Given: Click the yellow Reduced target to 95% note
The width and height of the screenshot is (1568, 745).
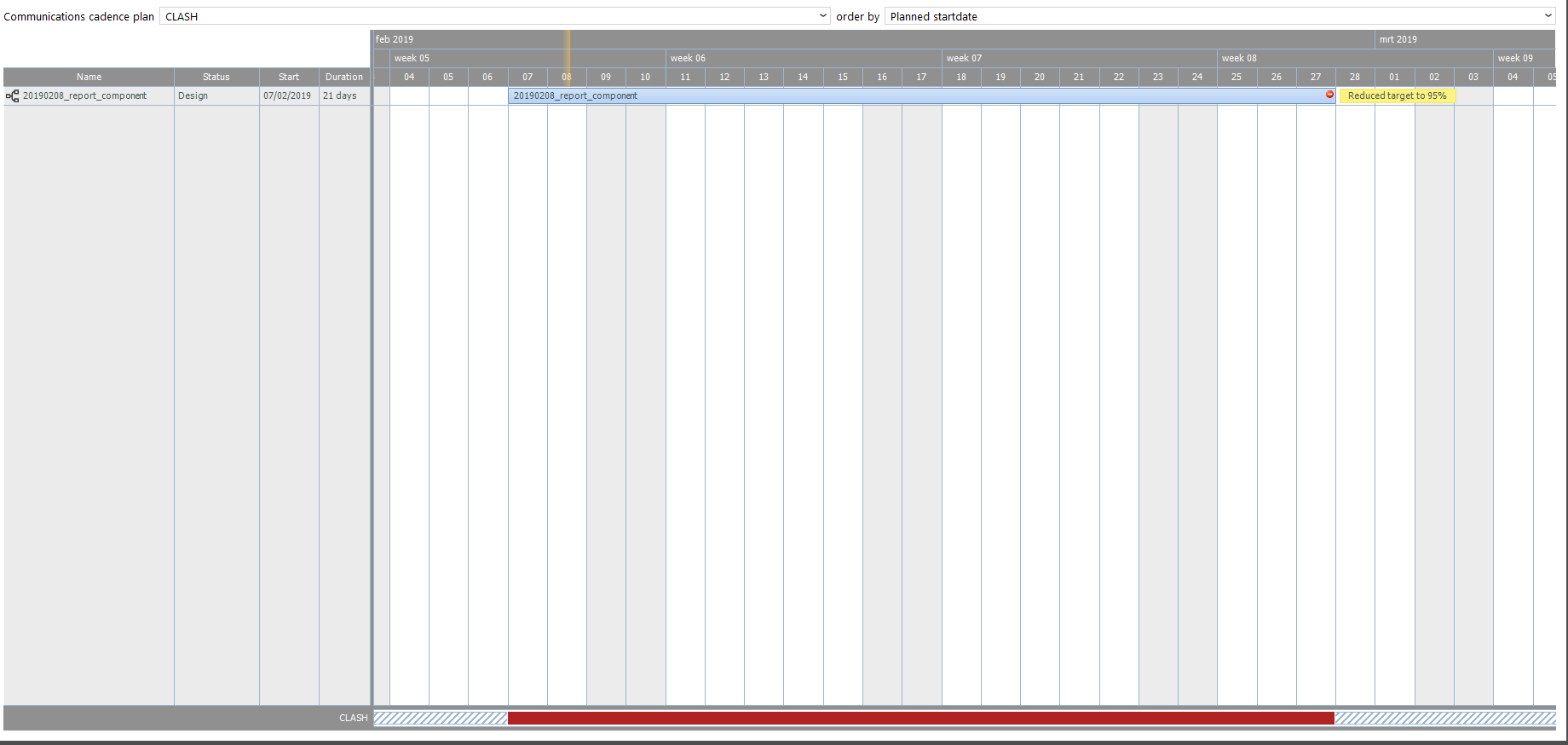Looking at the screenshot, I should [x=1397, y=96].
